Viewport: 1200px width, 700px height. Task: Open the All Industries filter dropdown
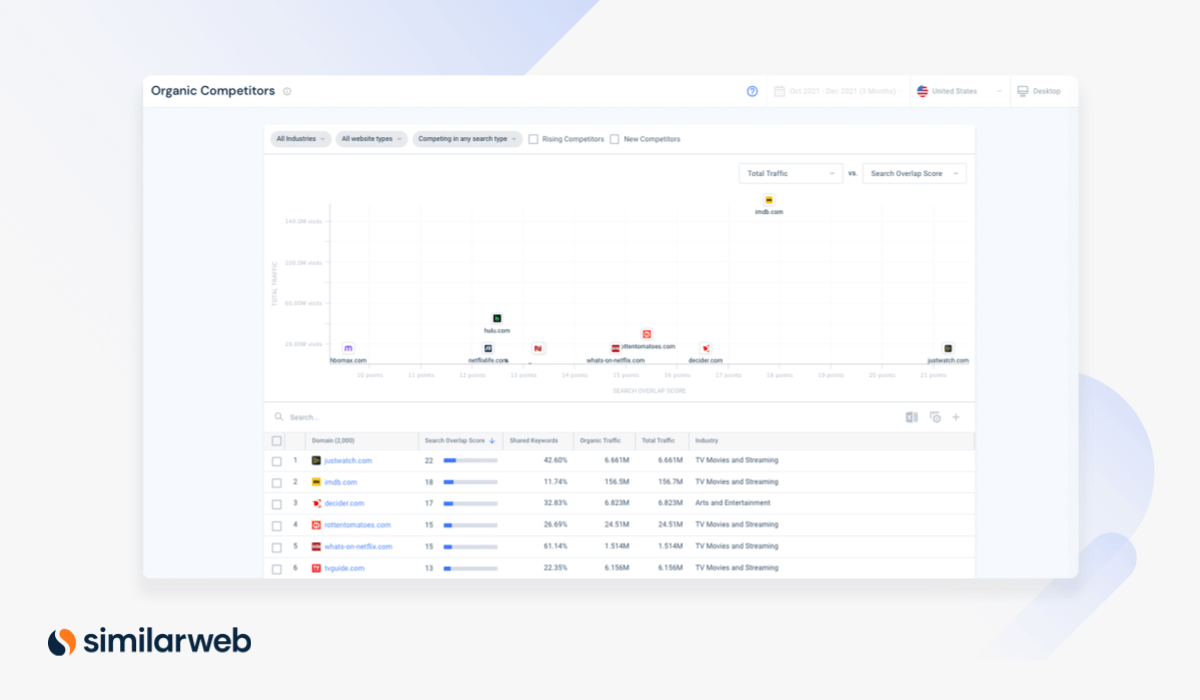[301, 139]
